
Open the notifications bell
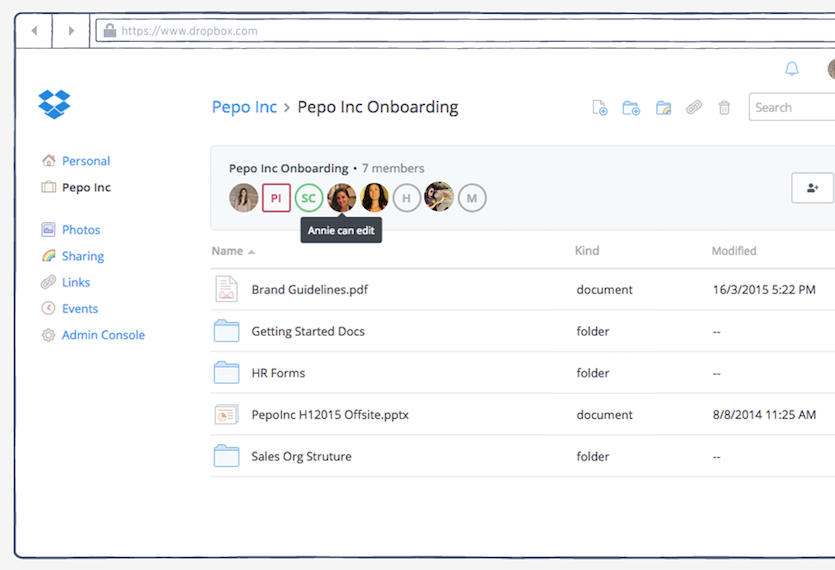point(792,69)
